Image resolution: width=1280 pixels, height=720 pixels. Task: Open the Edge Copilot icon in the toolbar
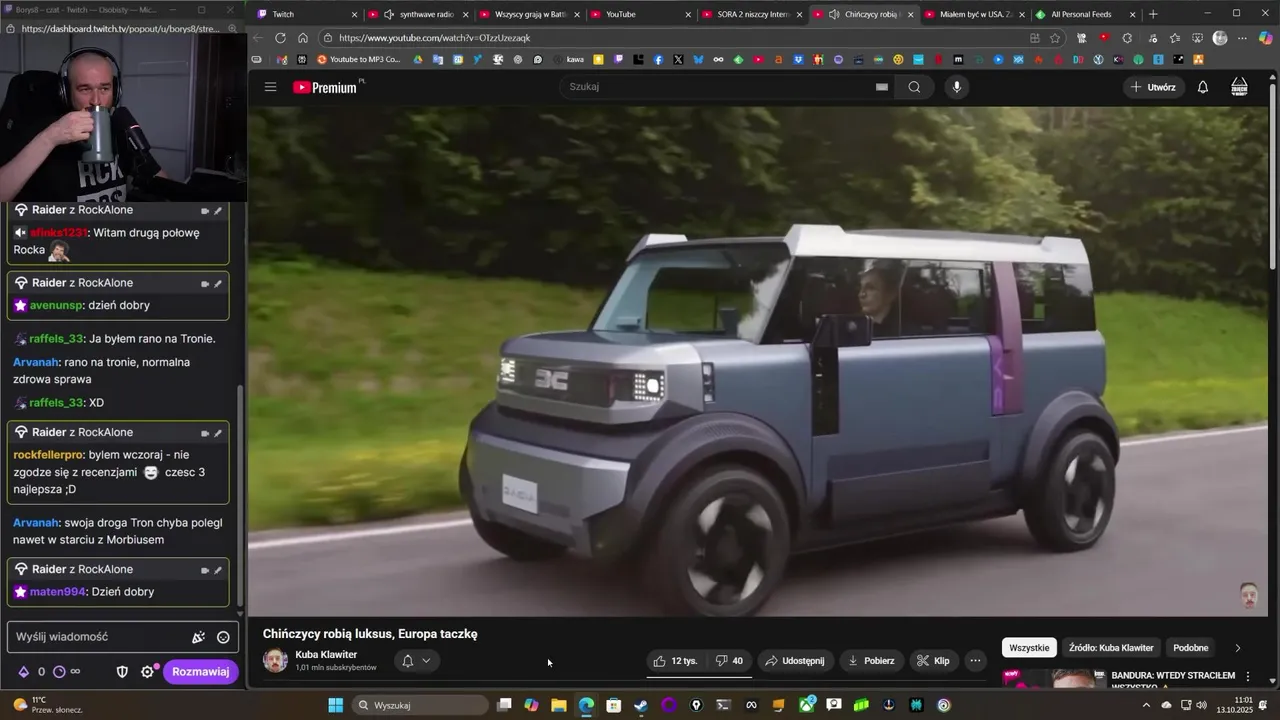1265,38
